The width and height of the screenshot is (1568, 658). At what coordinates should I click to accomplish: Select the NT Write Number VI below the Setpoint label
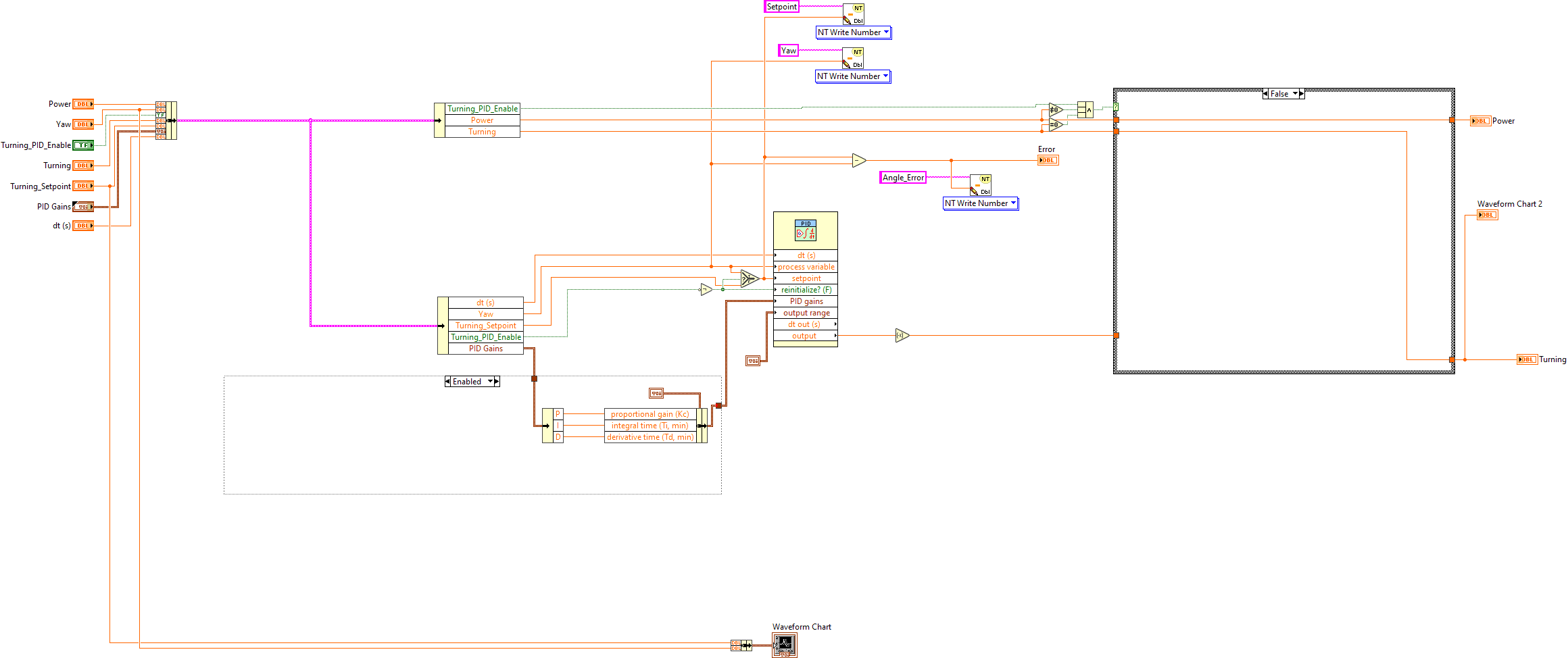(x=854, y=14)
